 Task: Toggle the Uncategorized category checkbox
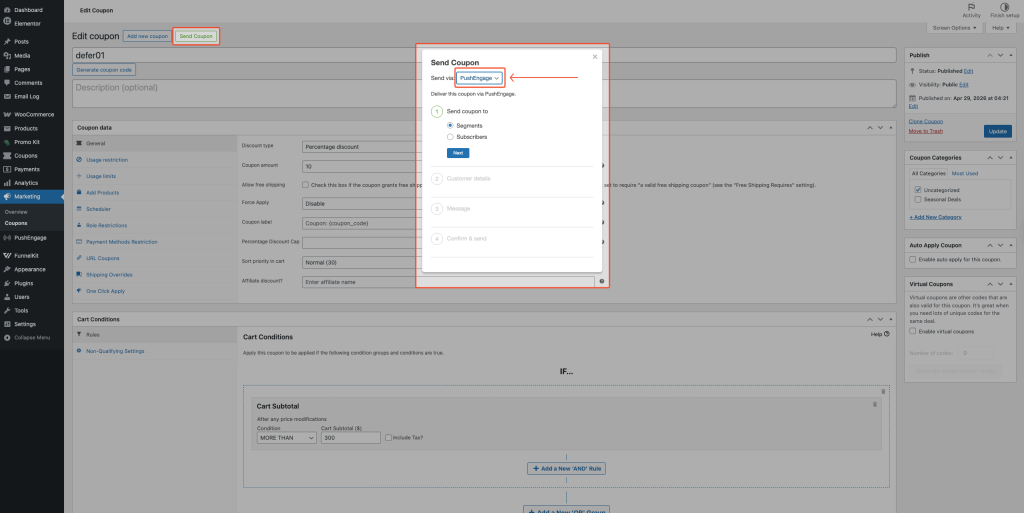click(x=918, y=190)
